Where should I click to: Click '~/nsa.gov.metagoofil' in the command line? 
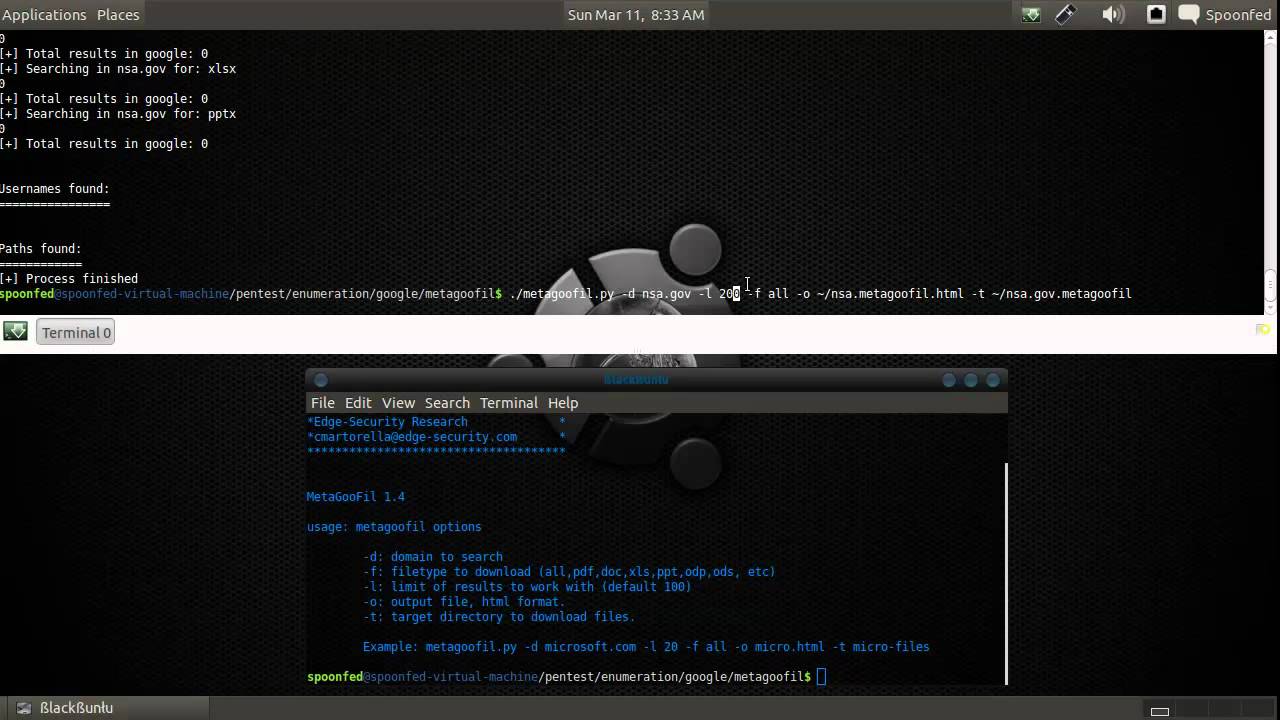point(1061,294)
